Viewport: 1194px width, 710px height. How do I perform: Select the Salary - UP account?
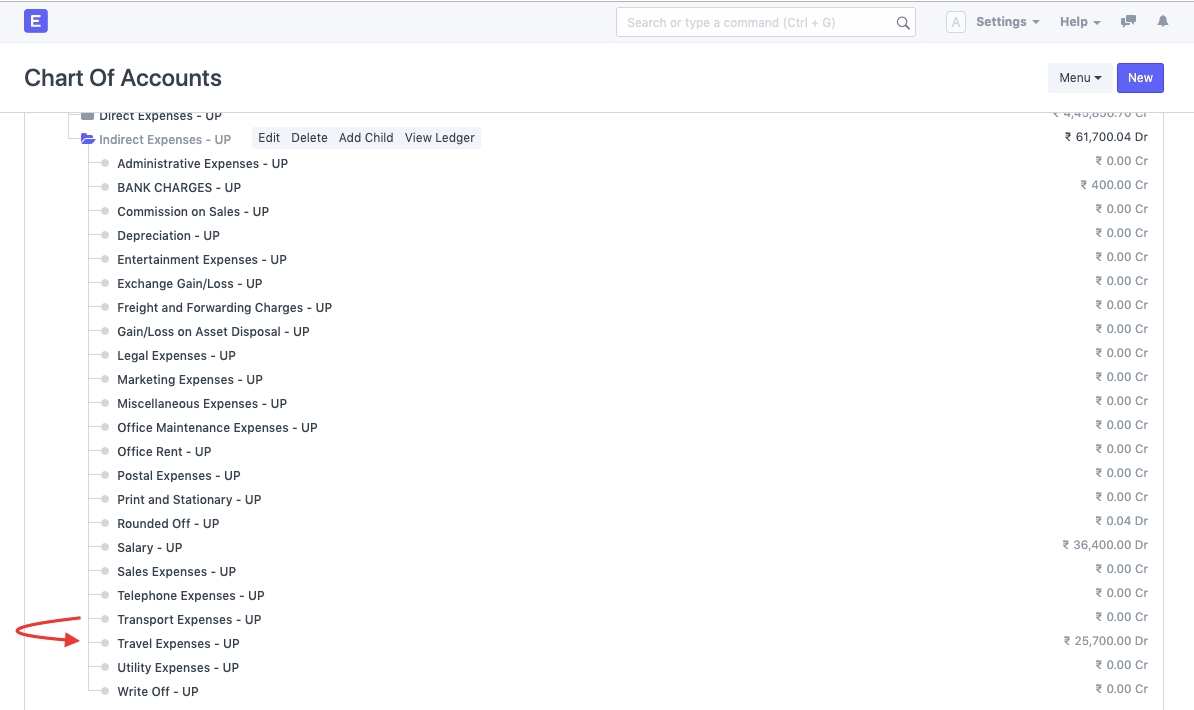coord(150,548)
